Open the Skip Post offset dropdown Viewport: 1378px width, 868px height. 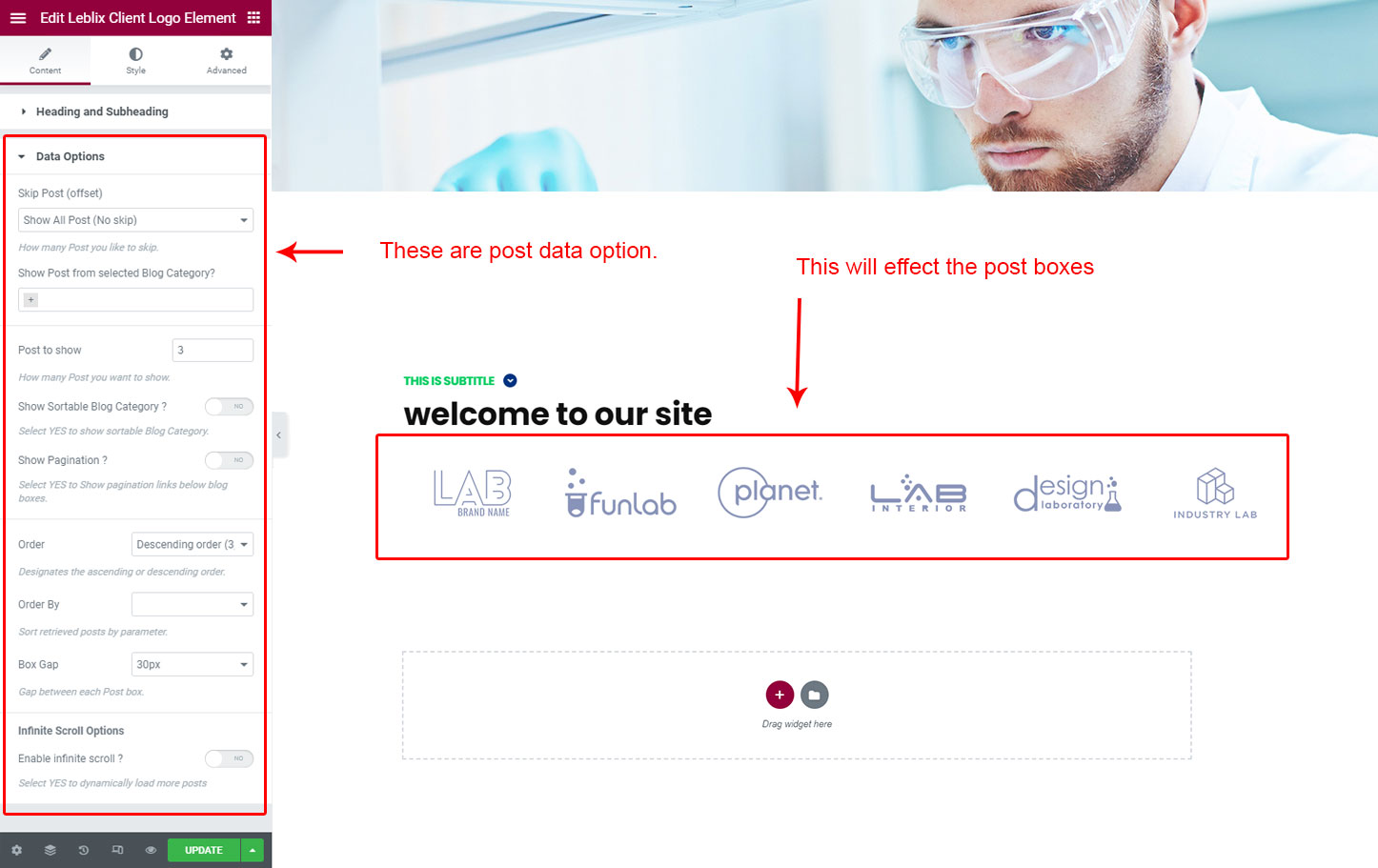pos(135,220)
